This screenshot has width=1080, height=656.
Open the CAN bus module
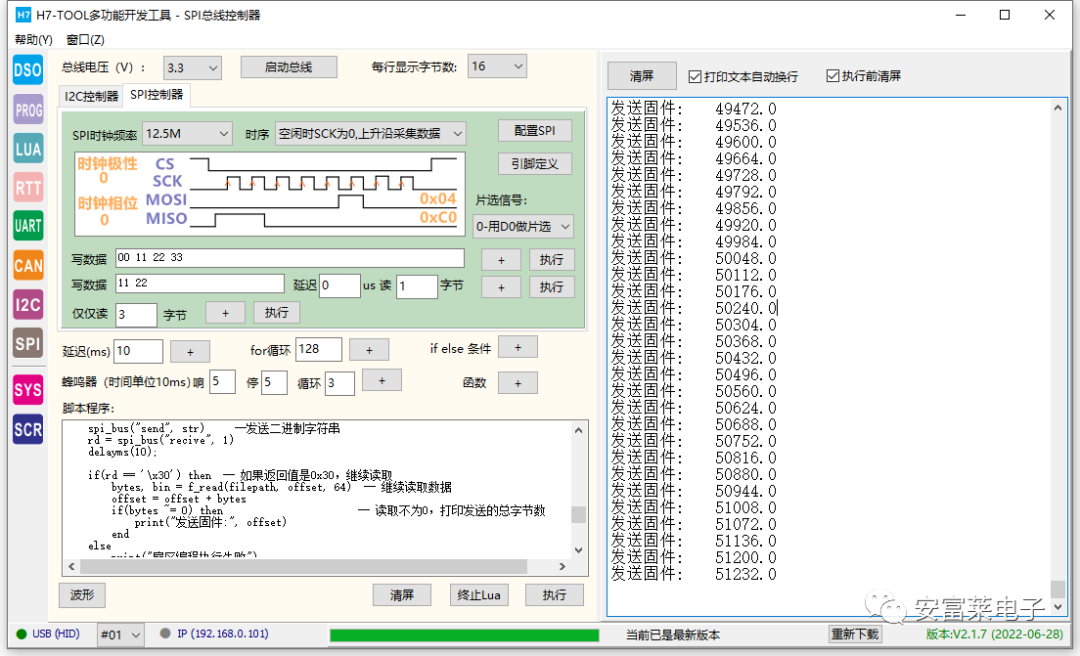(x=28, y=265)
